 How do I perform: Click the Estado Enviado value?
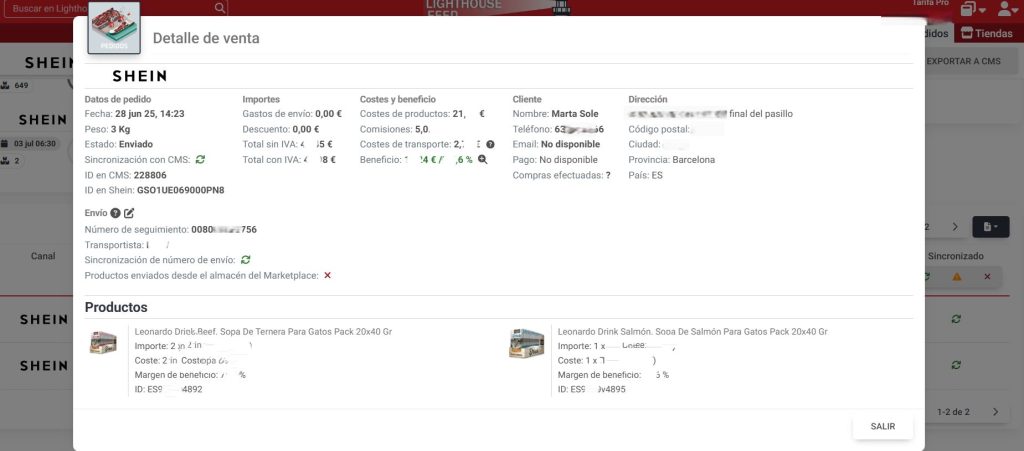[x=136, y=144]
